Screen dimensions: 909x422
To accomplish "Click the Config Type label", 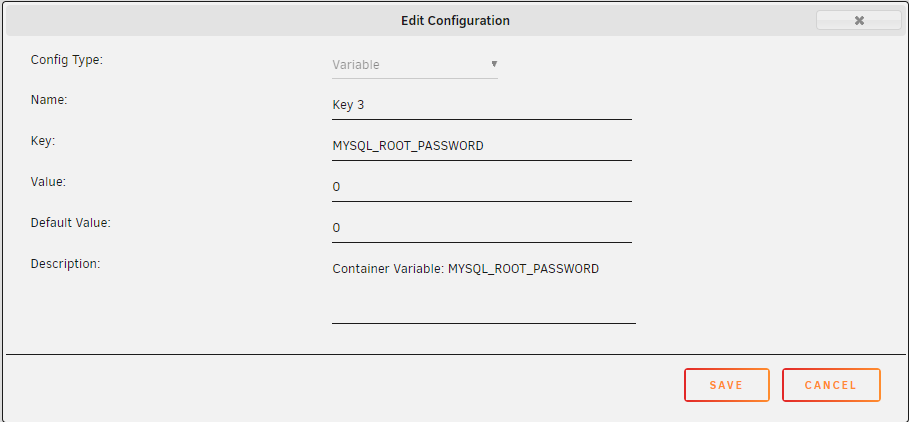I will (67, 59).
